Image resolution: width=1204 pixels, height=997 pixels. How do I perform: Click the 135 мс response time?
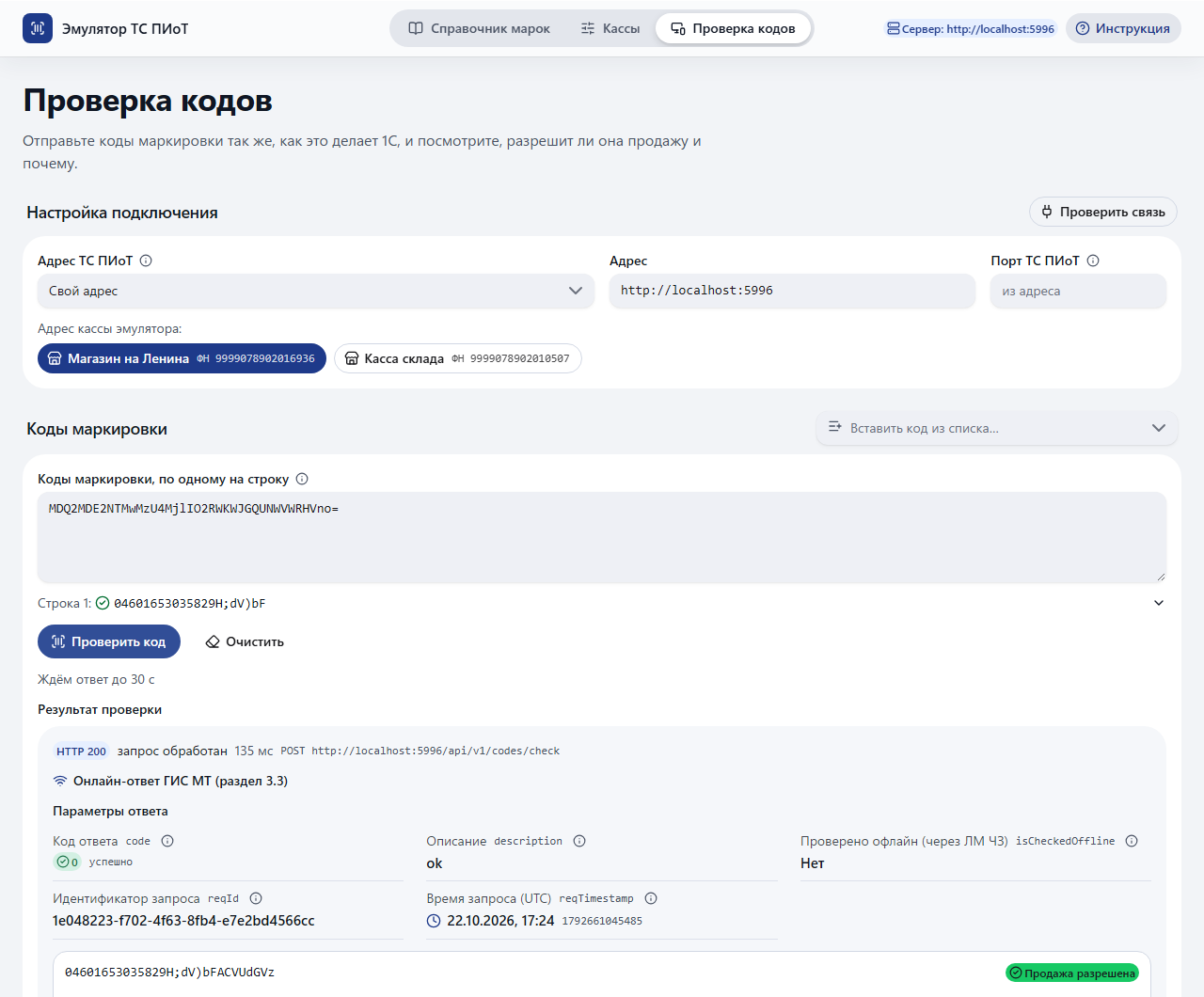click(254, 751)
